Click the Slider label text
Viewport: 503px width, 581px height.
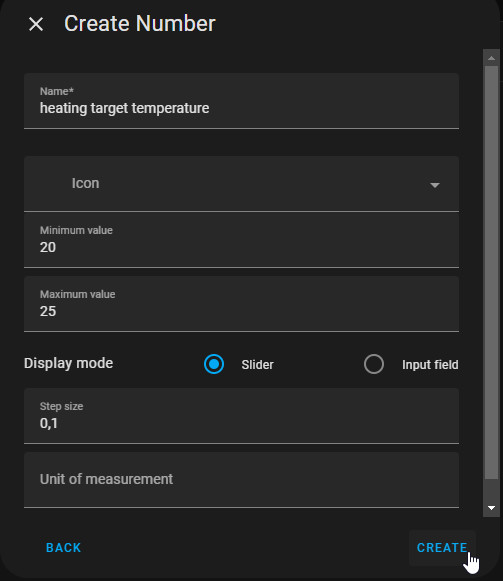[x=257, y=365]
